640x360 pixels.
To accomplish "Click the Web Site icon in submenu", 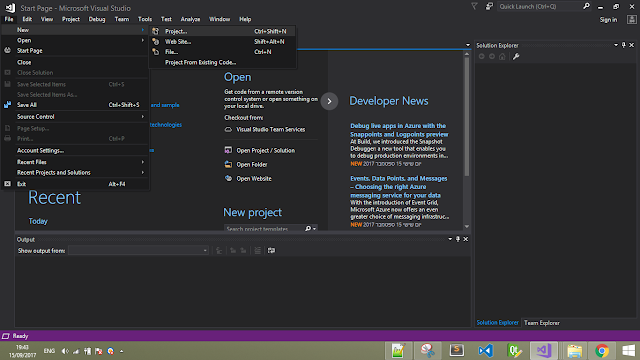I will click(x=156, y=41).
